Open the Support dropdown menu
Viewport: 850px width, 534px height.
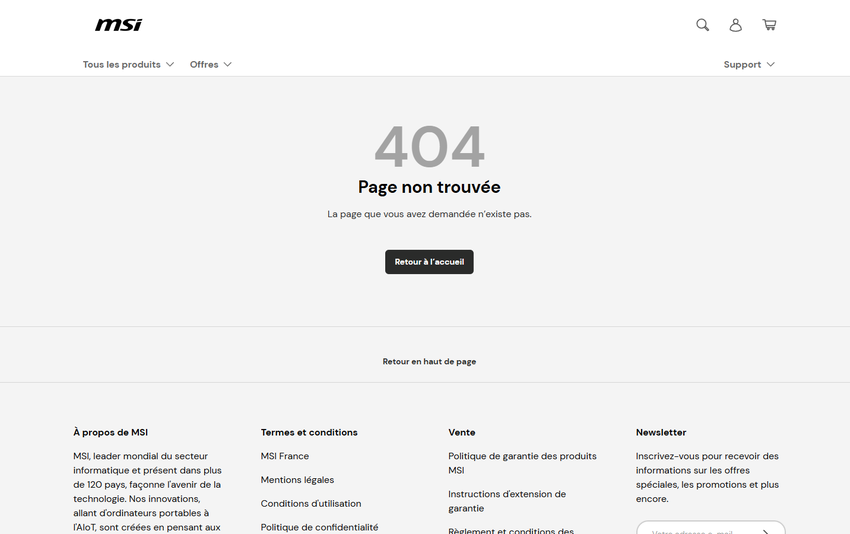748,64
